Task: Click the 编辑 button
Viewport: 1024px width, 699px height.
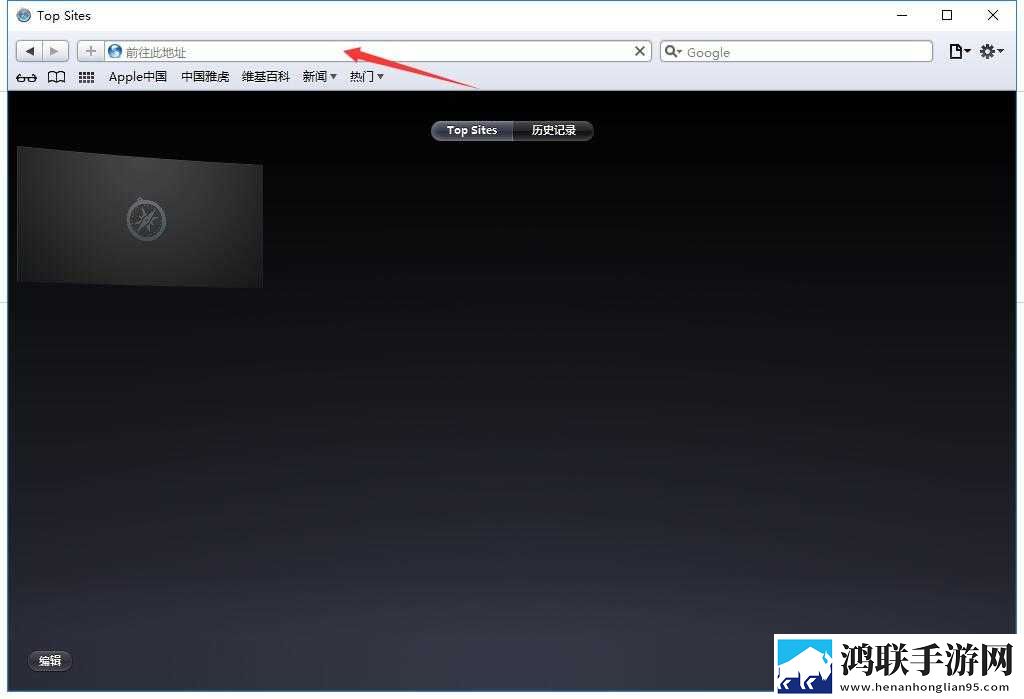Action: [50, 660]
